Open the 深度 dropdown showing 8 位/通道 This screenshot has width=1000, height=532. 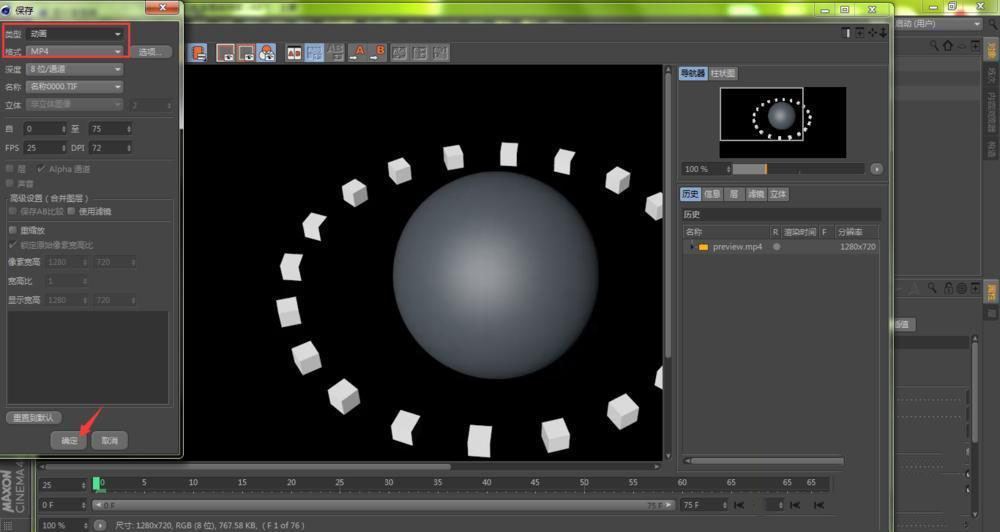[75, 69]
